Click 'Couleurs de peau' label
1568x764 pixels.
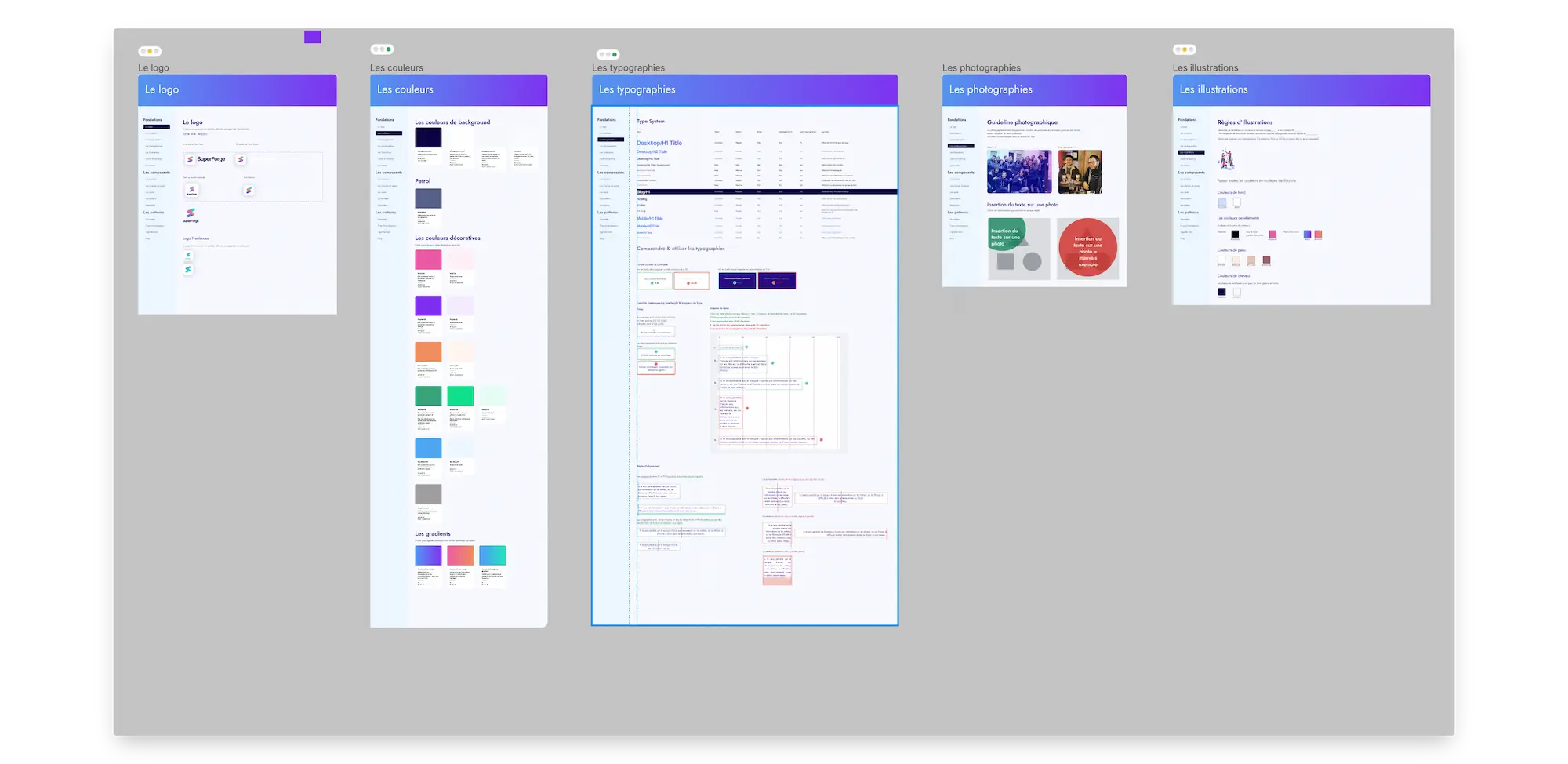[1232, 250]
